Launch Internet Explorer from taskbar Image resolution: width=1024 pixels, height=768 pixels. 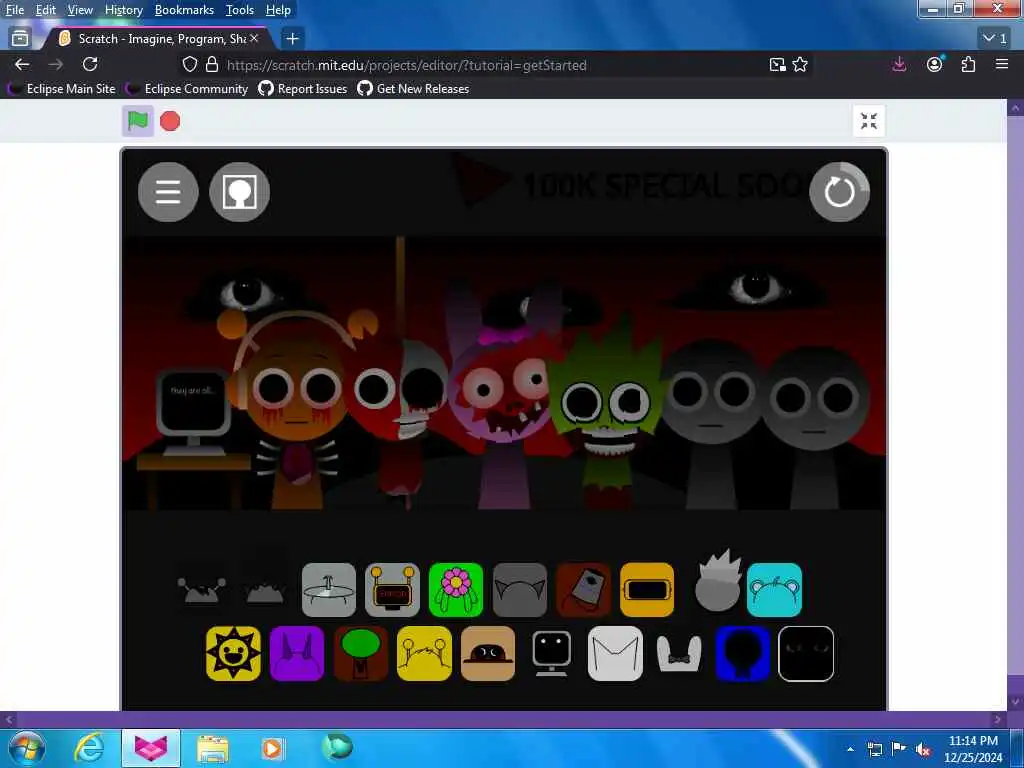point(88,748)
